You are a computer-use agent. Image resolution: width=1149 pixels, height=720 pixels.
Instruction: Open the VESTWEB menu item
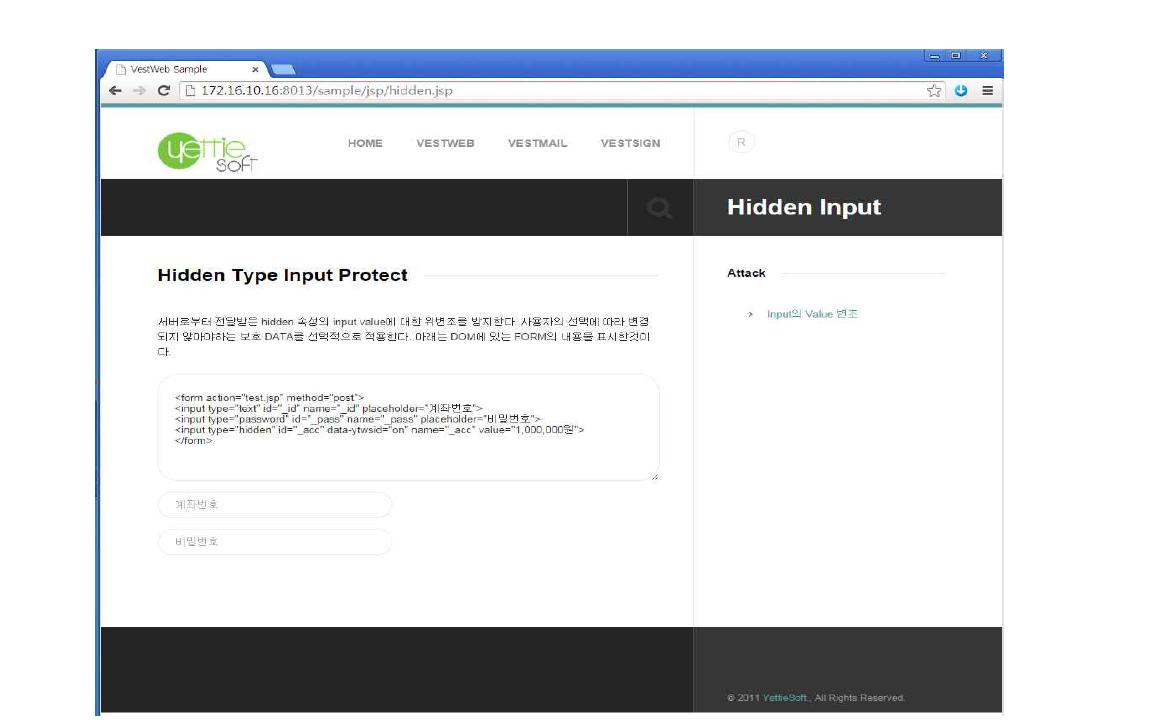pyautogui.click(x=445, y=144)
